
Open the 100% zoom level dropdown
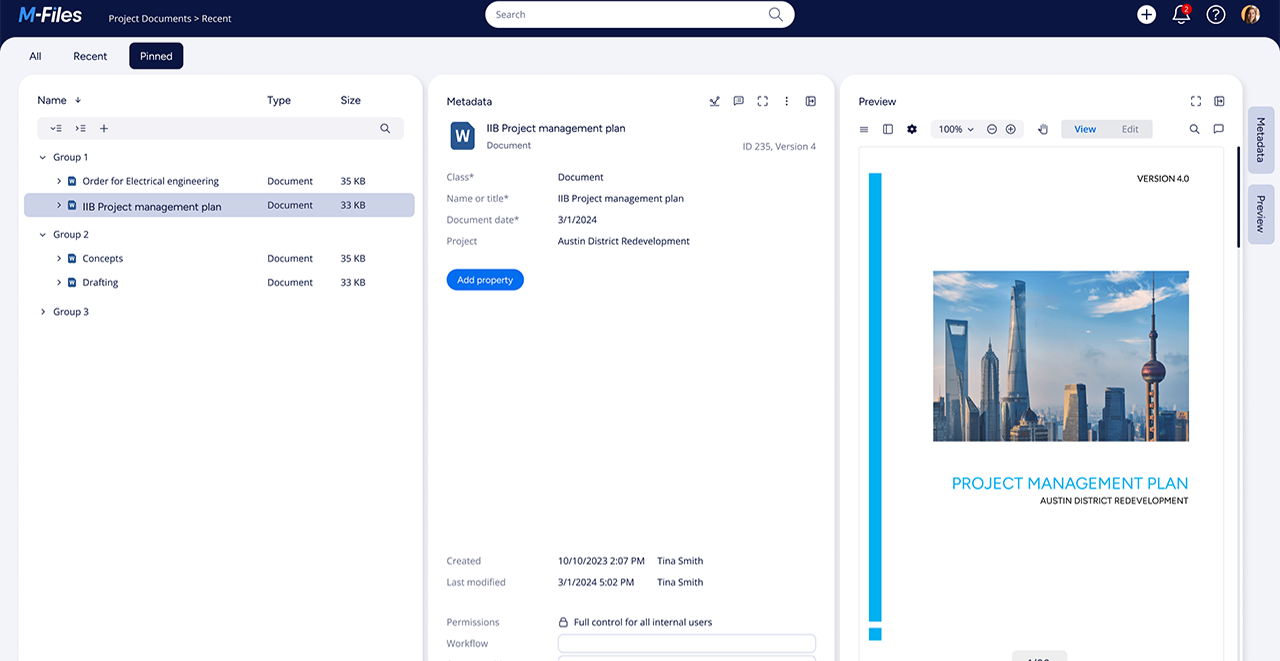coord(955,129)
